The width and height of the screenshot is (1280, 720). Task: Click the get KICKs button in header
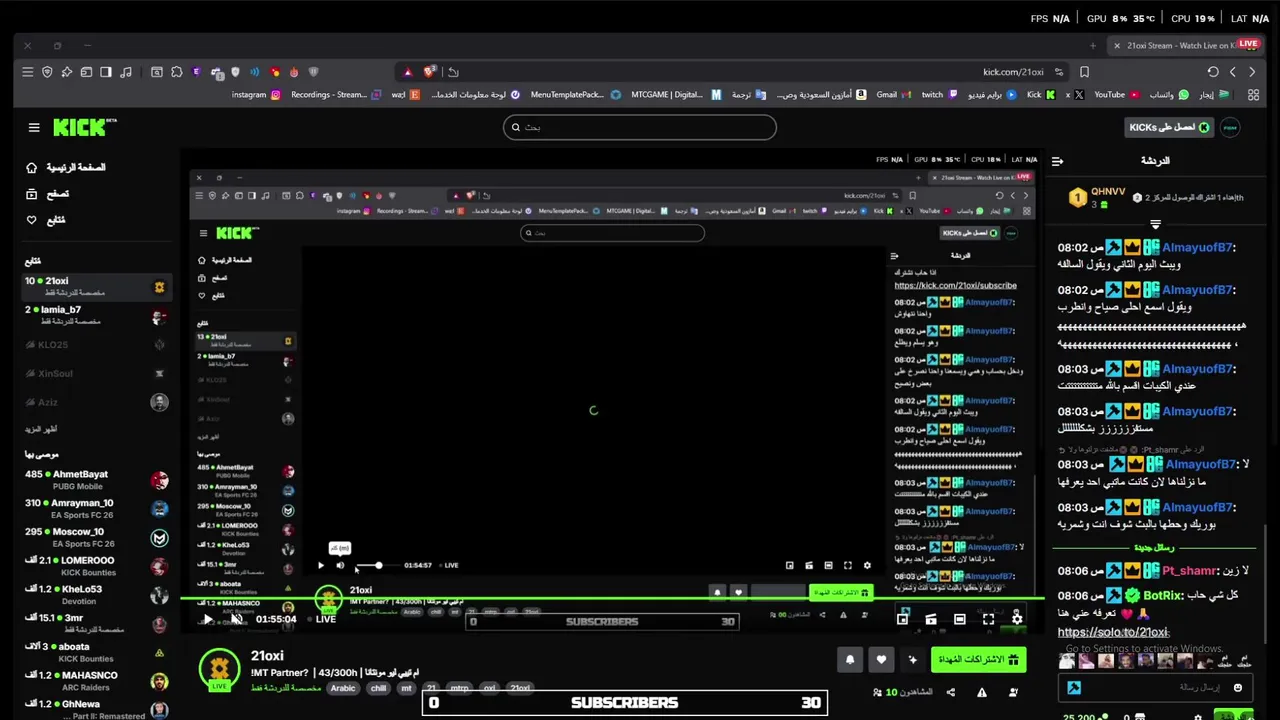pos(1169,127)
